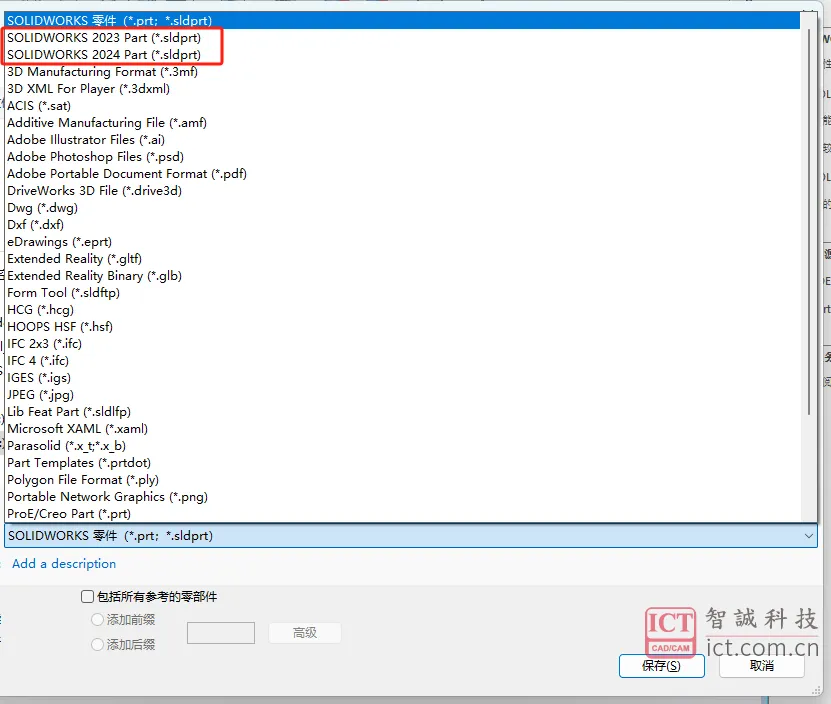Select Additive Manufacturing File (*.amf)
The height and width of the screenshot is (704, 831).
[402, 122]
